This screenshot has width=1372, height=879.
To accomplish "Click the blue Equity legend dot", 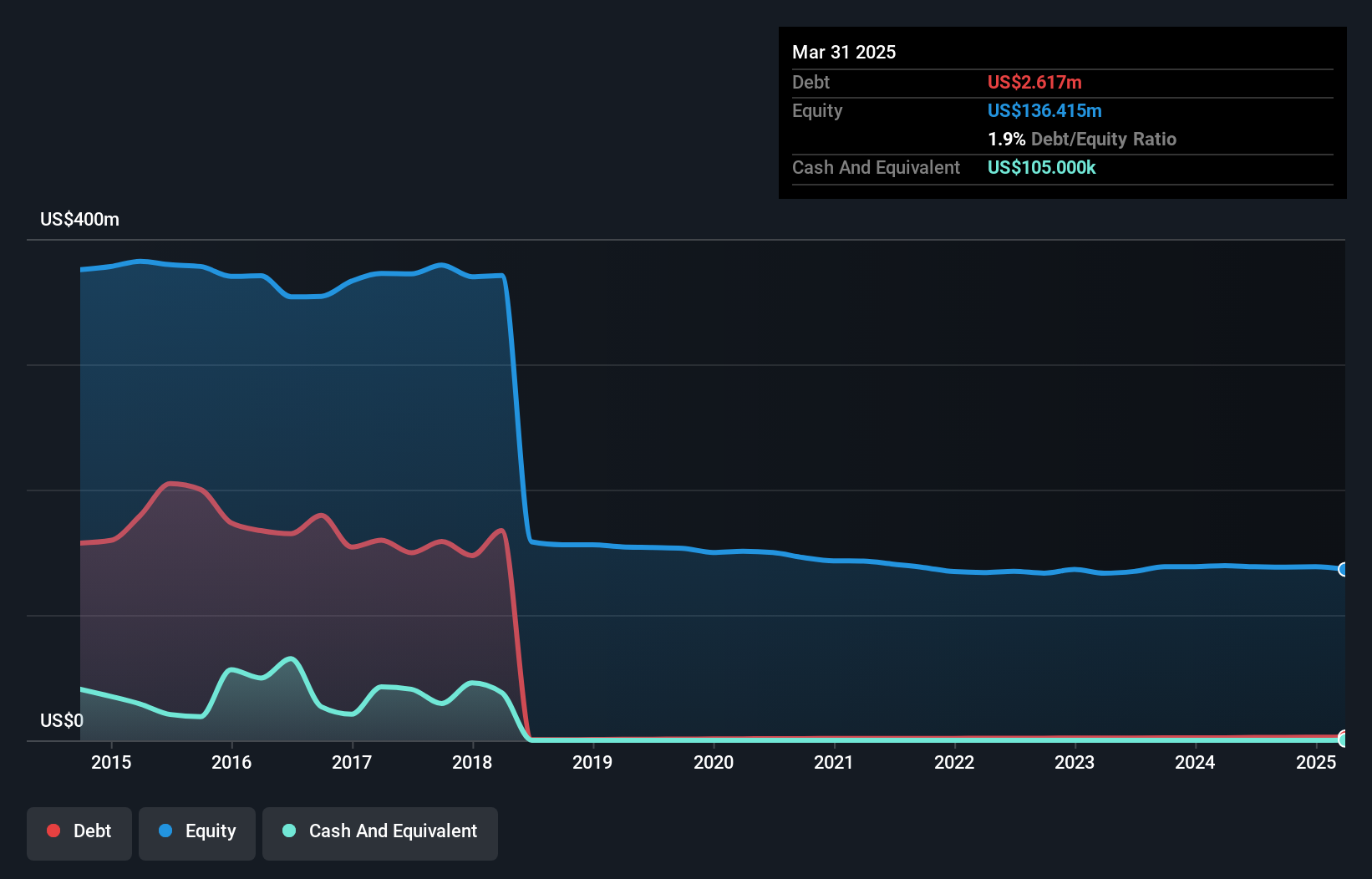I will click(165, 831).
